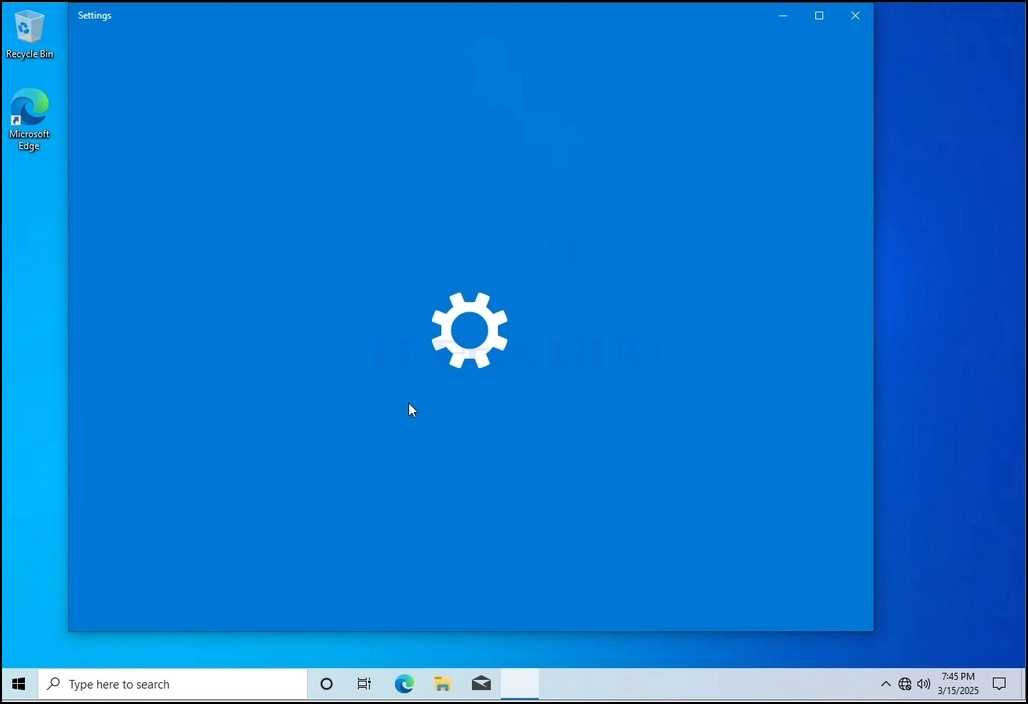
Task: Open the Windows Start menu
Action: point(19,684)
